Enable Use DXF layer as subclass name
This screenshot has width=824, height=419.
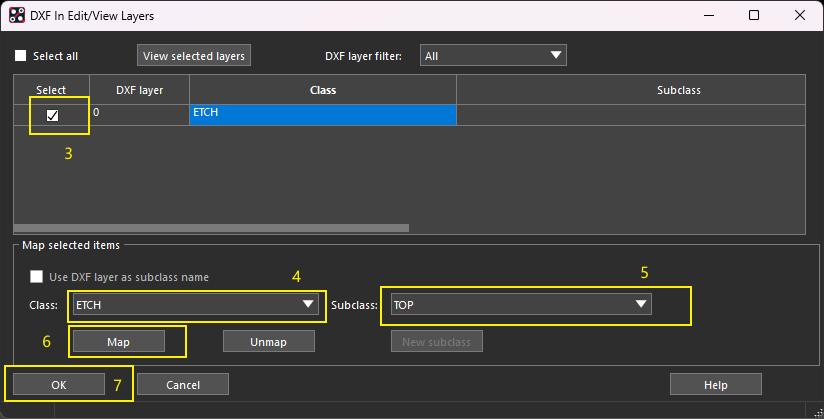click(37, 277)
